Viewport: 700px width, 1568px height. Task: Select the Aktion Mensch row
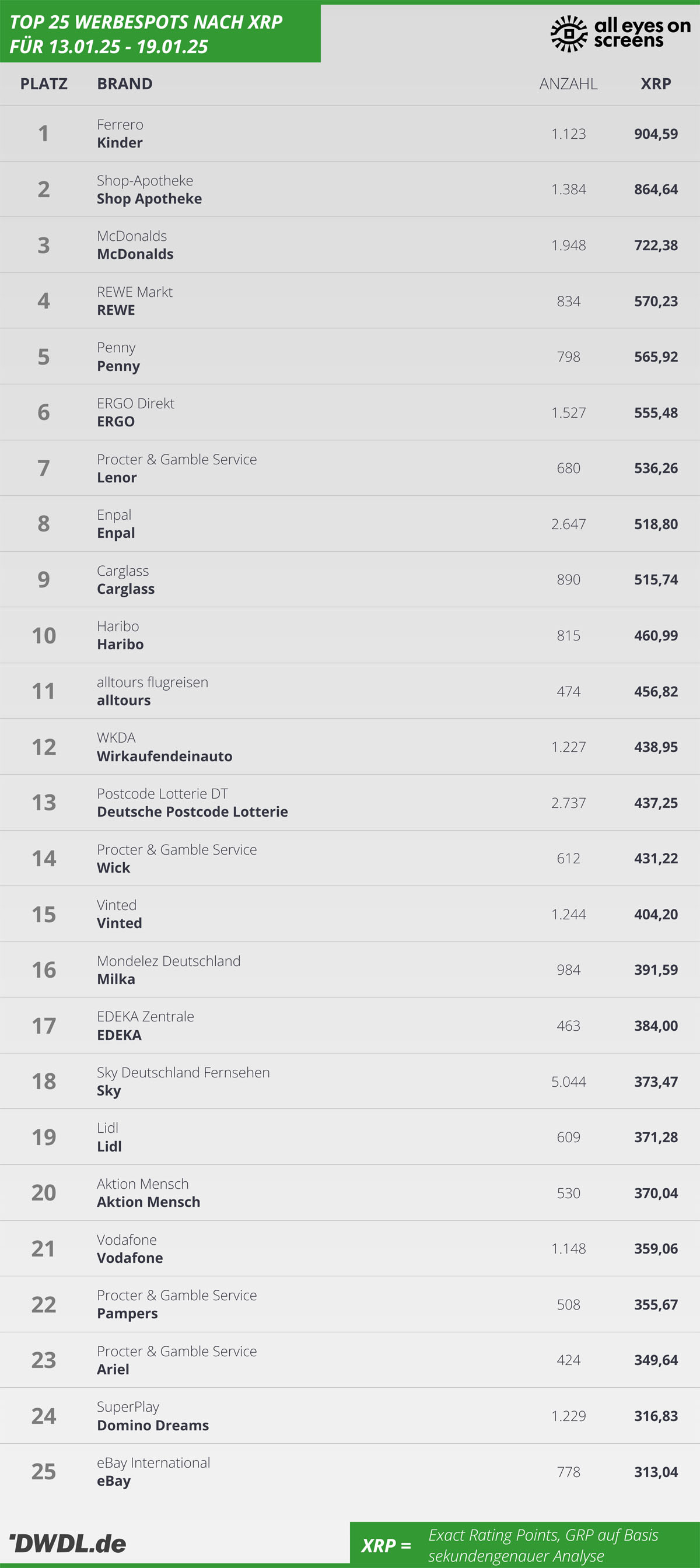point(350,1193)
